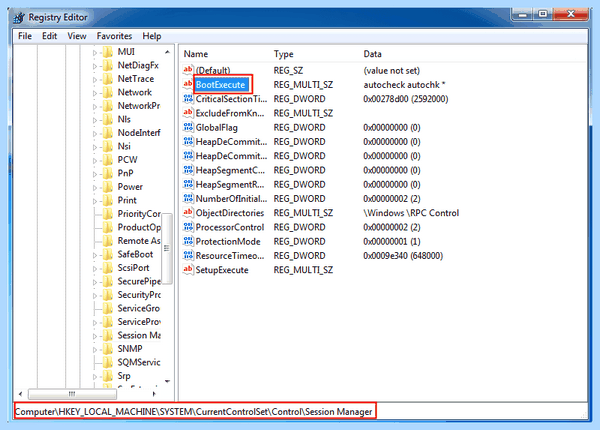The width and height of the screenshot is (600, 430).
Task: Click the ObjectDirectories string icon
Action: pos(188,212)
